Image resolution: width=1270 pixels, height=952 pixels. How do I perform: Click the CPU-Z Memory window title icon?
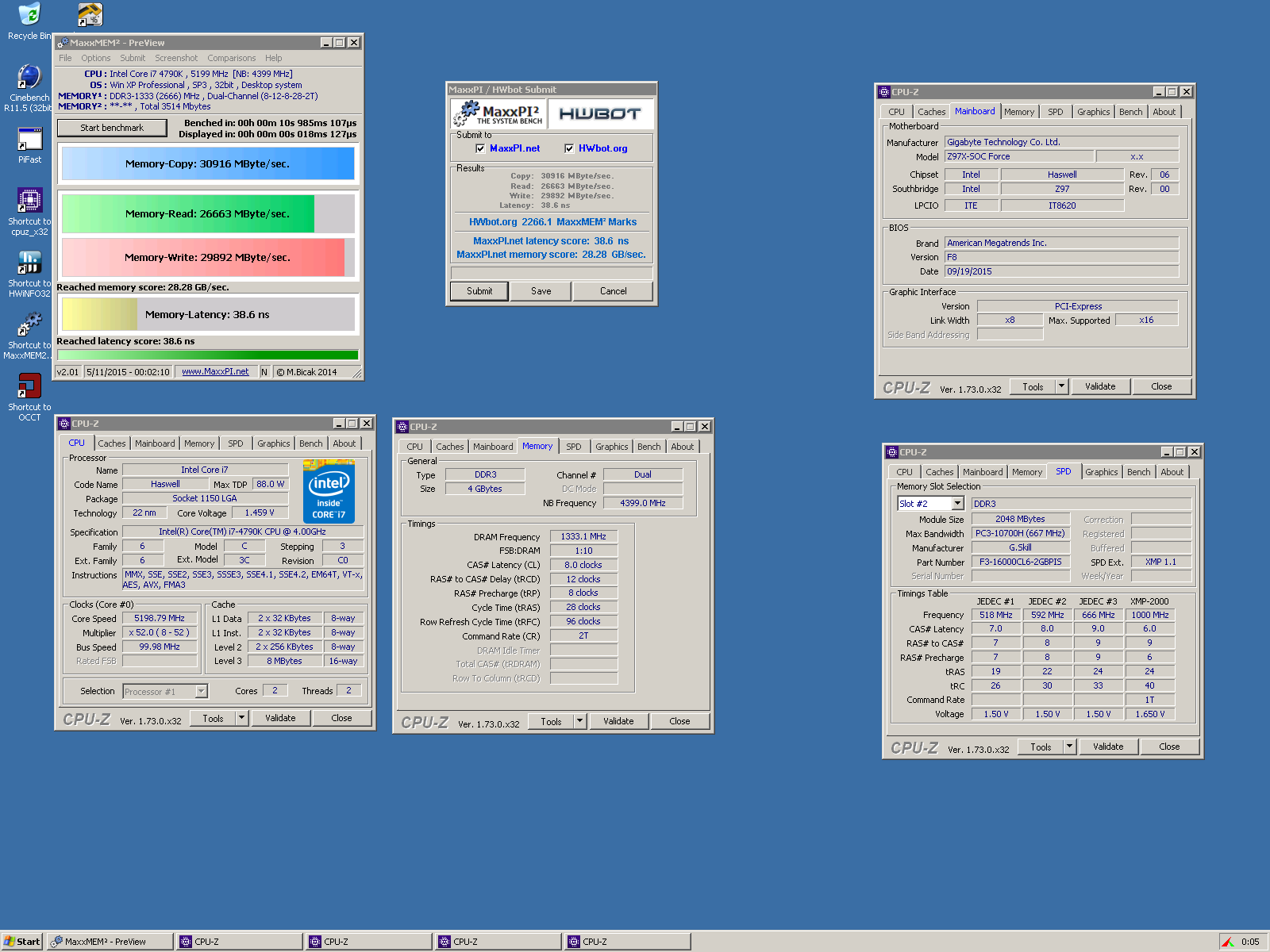[402, 427]
